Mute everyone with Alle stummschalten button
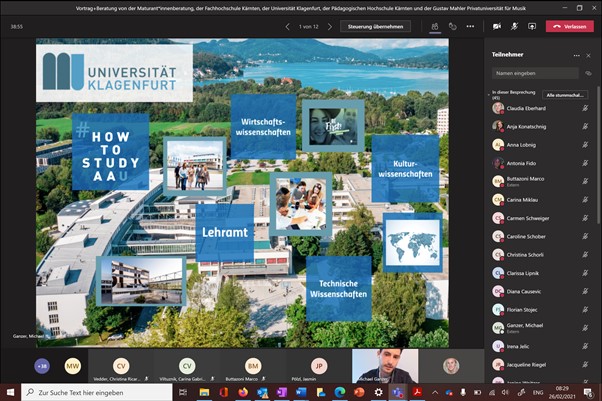The height and width of the screenshot is (401, 602). [x=565, y=95]
